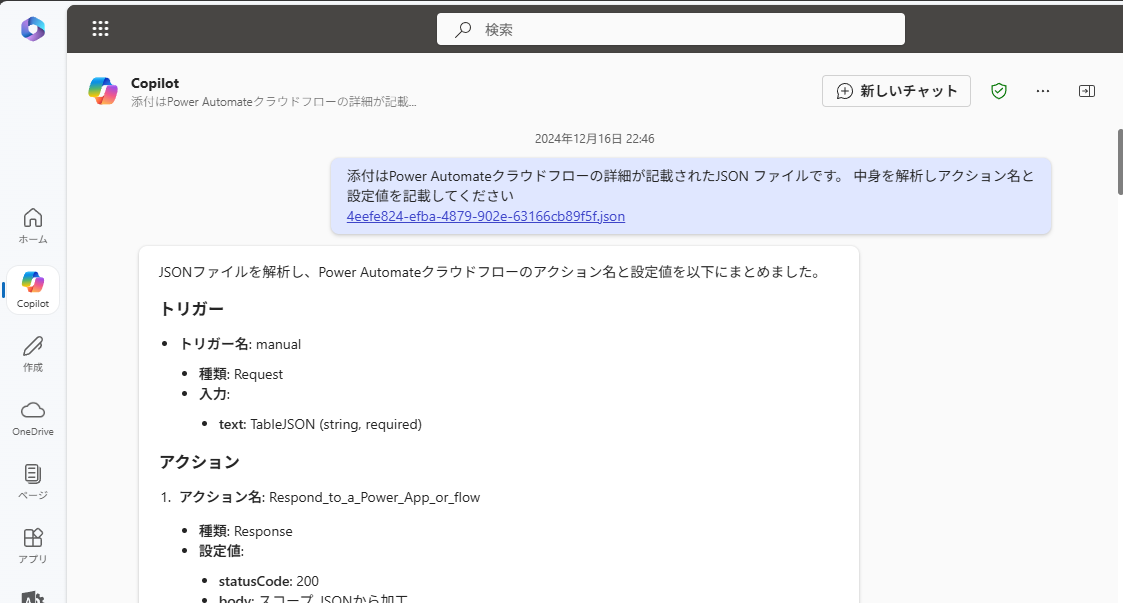Click the statusCode: 200 line
Image resolution: width=1123 pixels, height=603 pixels.
269,582
